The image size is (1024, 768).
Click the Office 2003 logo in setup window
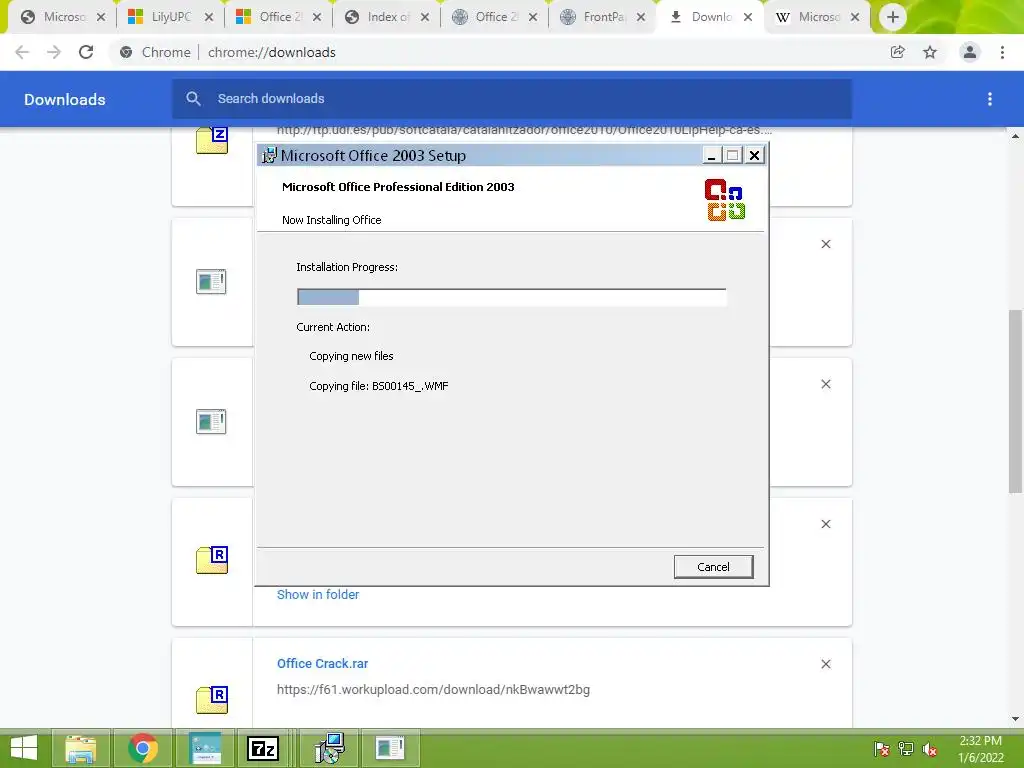725,199
